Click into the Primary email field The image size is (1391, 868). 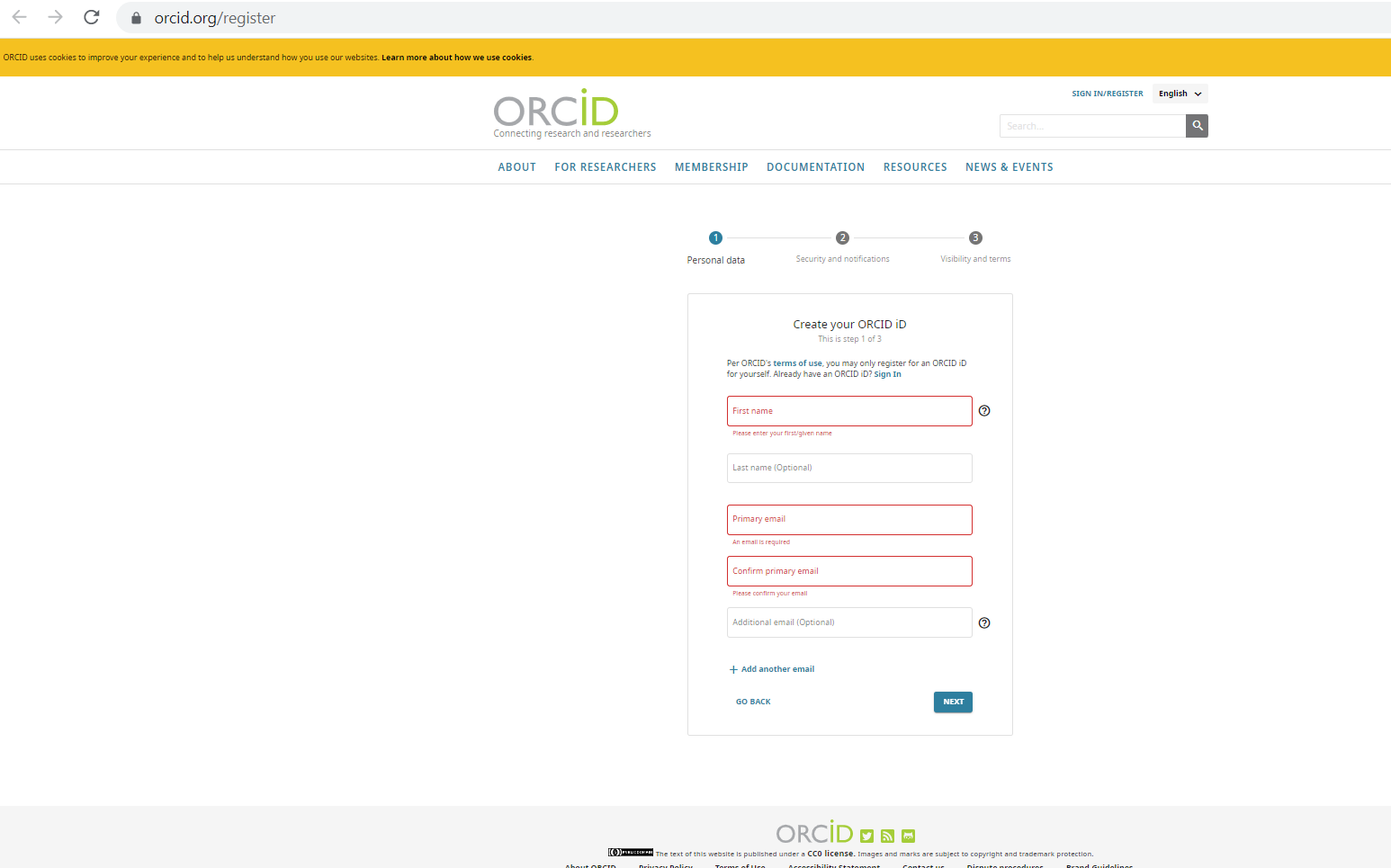point(848,520)
